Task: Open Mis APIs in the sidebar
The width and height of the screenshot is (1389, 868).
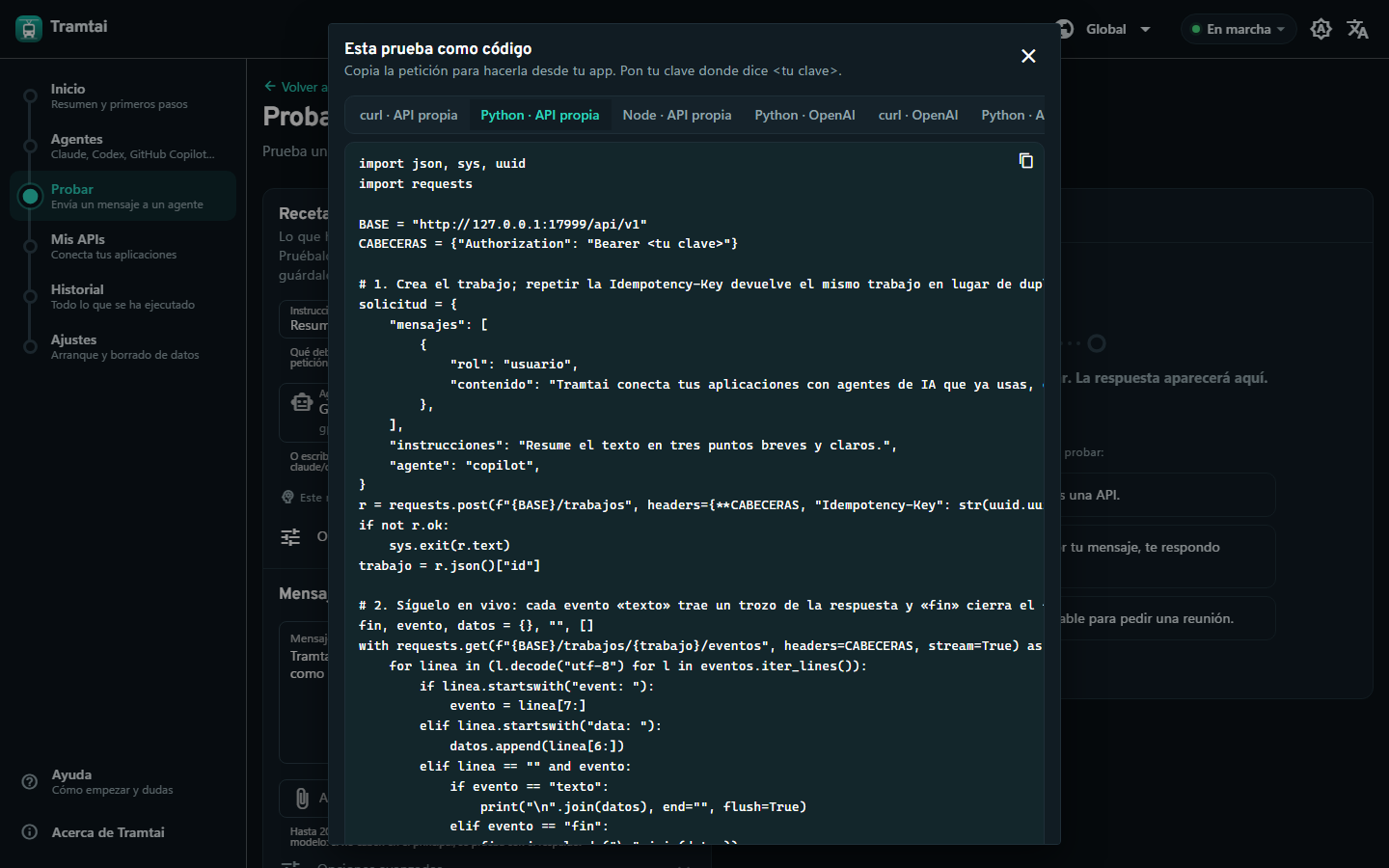Action: [x=123, y=246]
